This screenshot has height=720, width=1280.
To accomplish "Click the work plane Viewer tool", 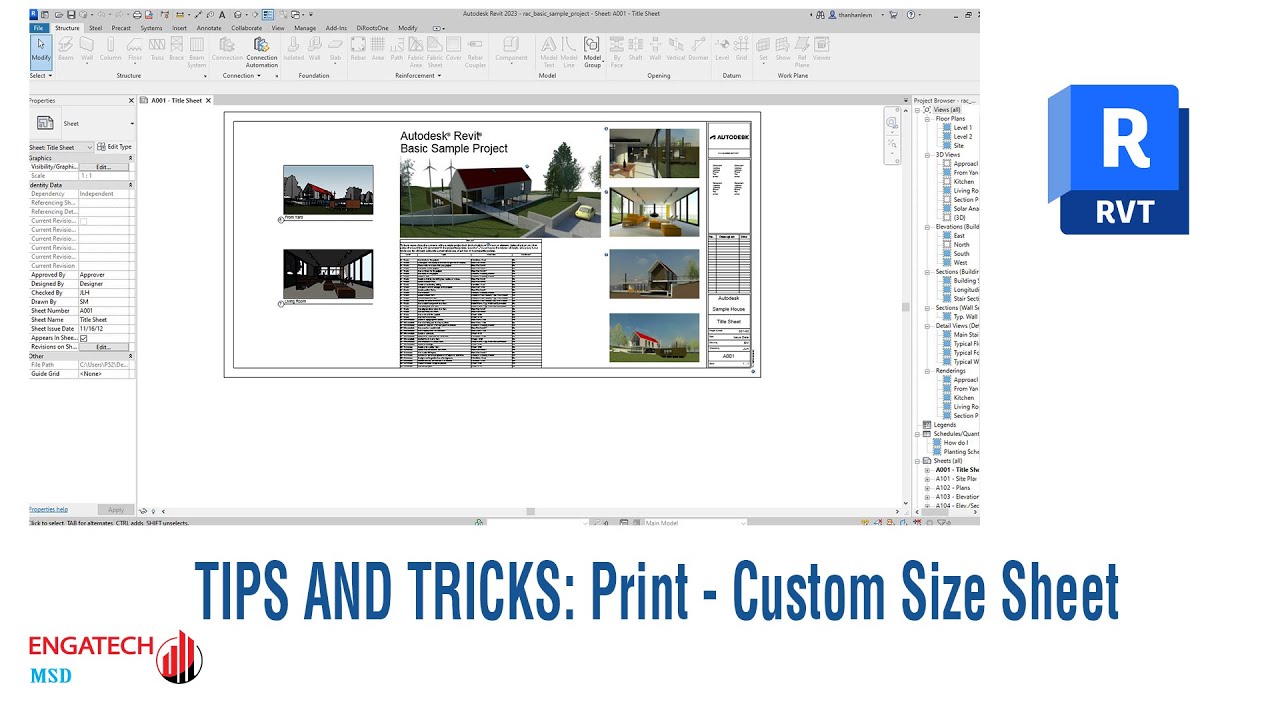I will point(821,49).
